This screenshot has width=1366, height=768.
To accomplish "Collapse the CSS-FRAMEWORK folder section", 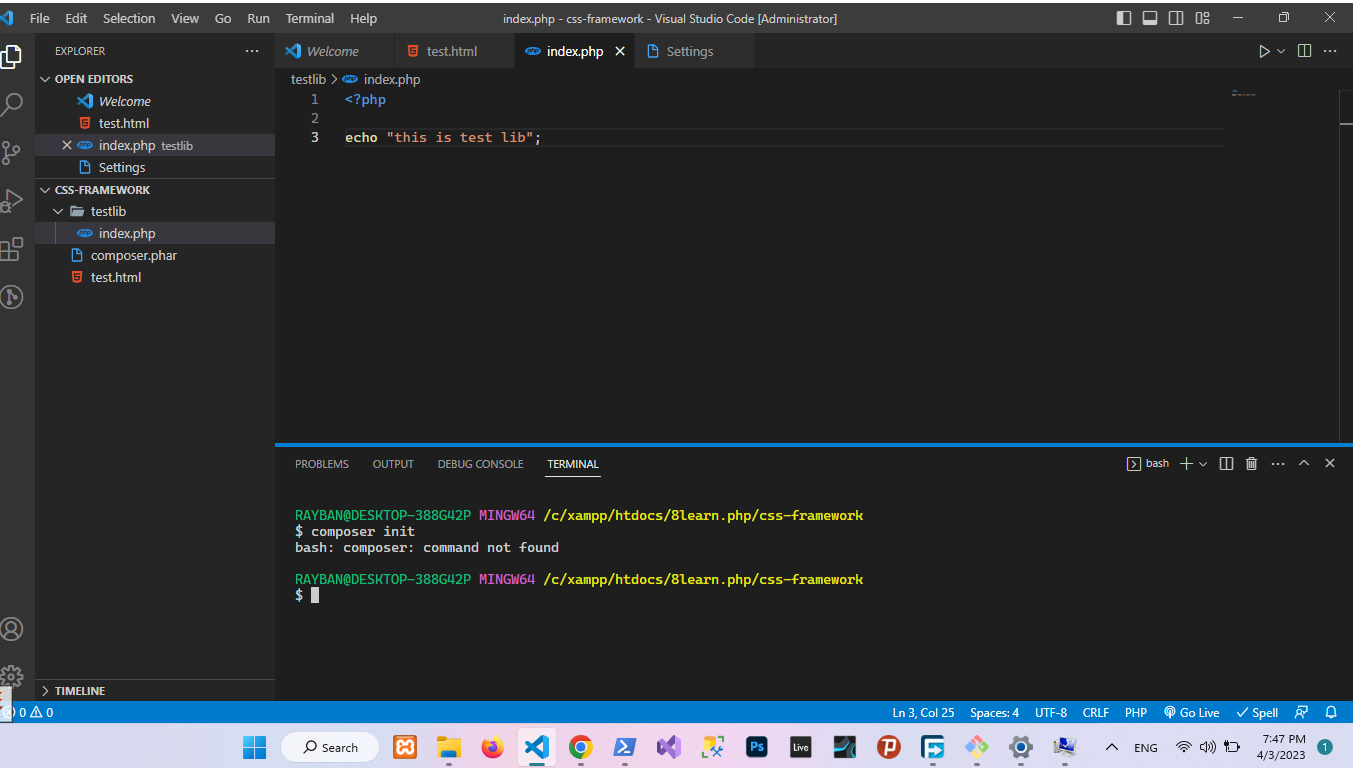I will (44, 190).
